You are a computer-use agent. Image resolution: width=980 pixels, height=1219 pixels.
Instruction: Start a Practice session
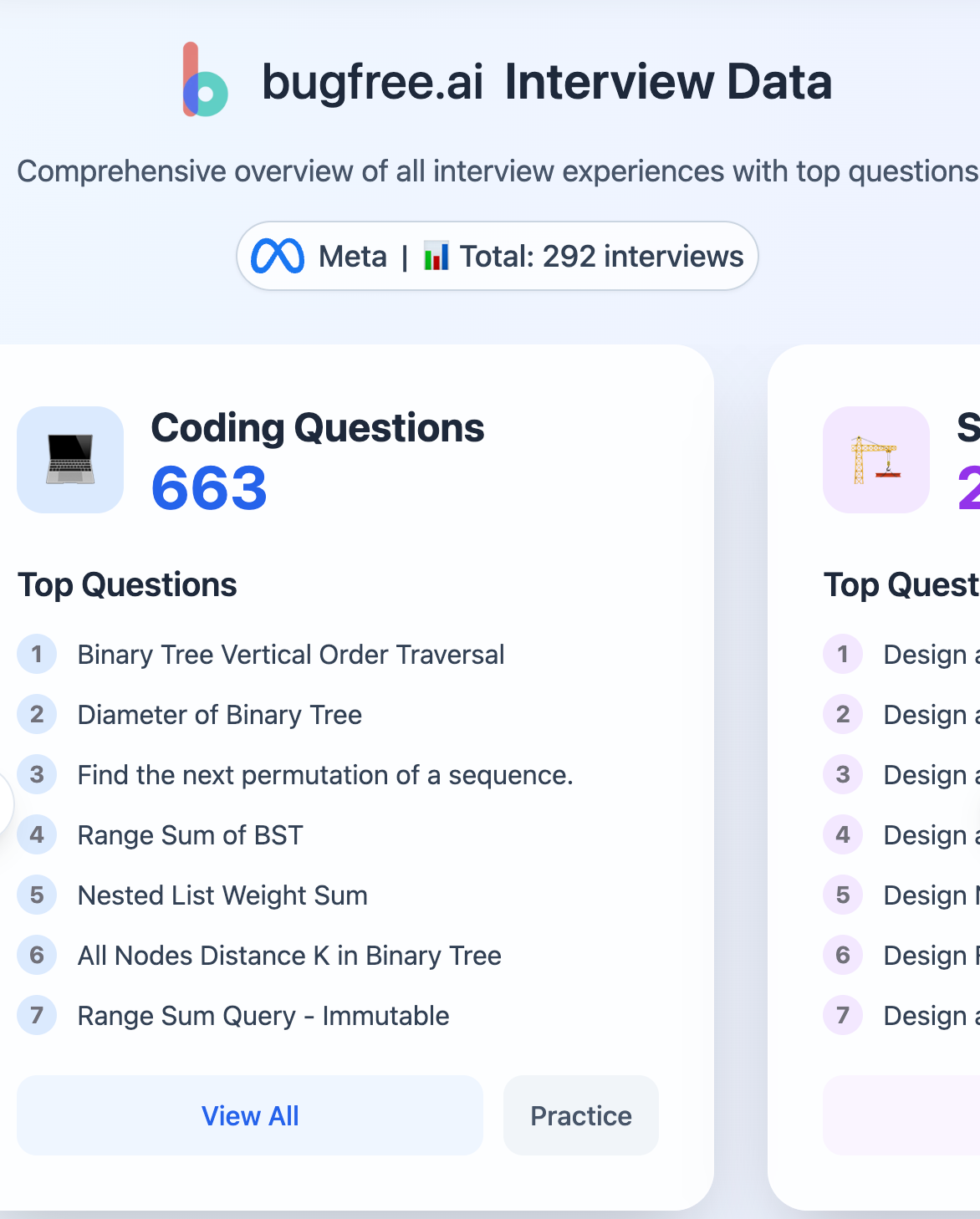580,1115
